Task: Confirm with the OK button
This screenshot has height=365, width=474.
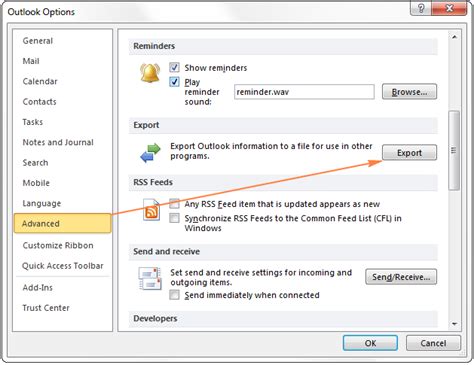Action: coord(370,343)
